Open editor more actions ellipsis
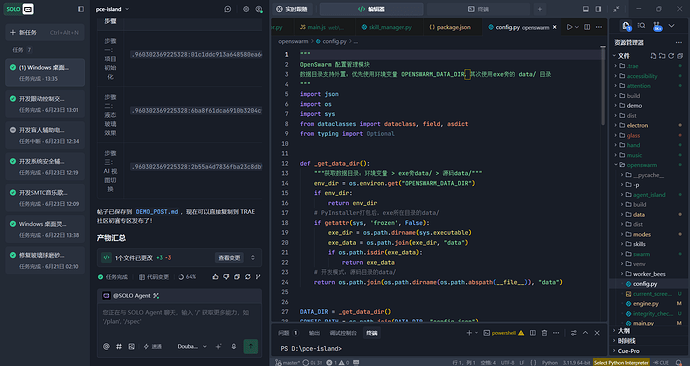The width and height of the screenshot is (690, 366). click(x=599, y=27)
